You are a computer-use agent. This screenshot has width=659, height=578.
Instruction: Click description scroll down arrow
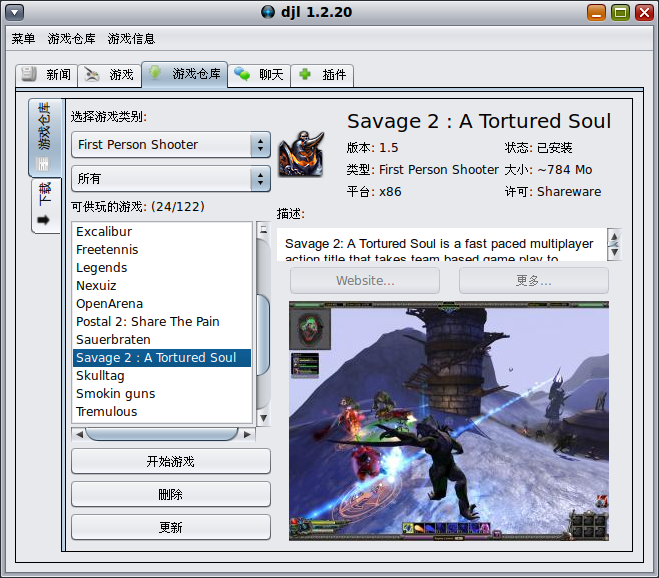click(x=614, y=252)
